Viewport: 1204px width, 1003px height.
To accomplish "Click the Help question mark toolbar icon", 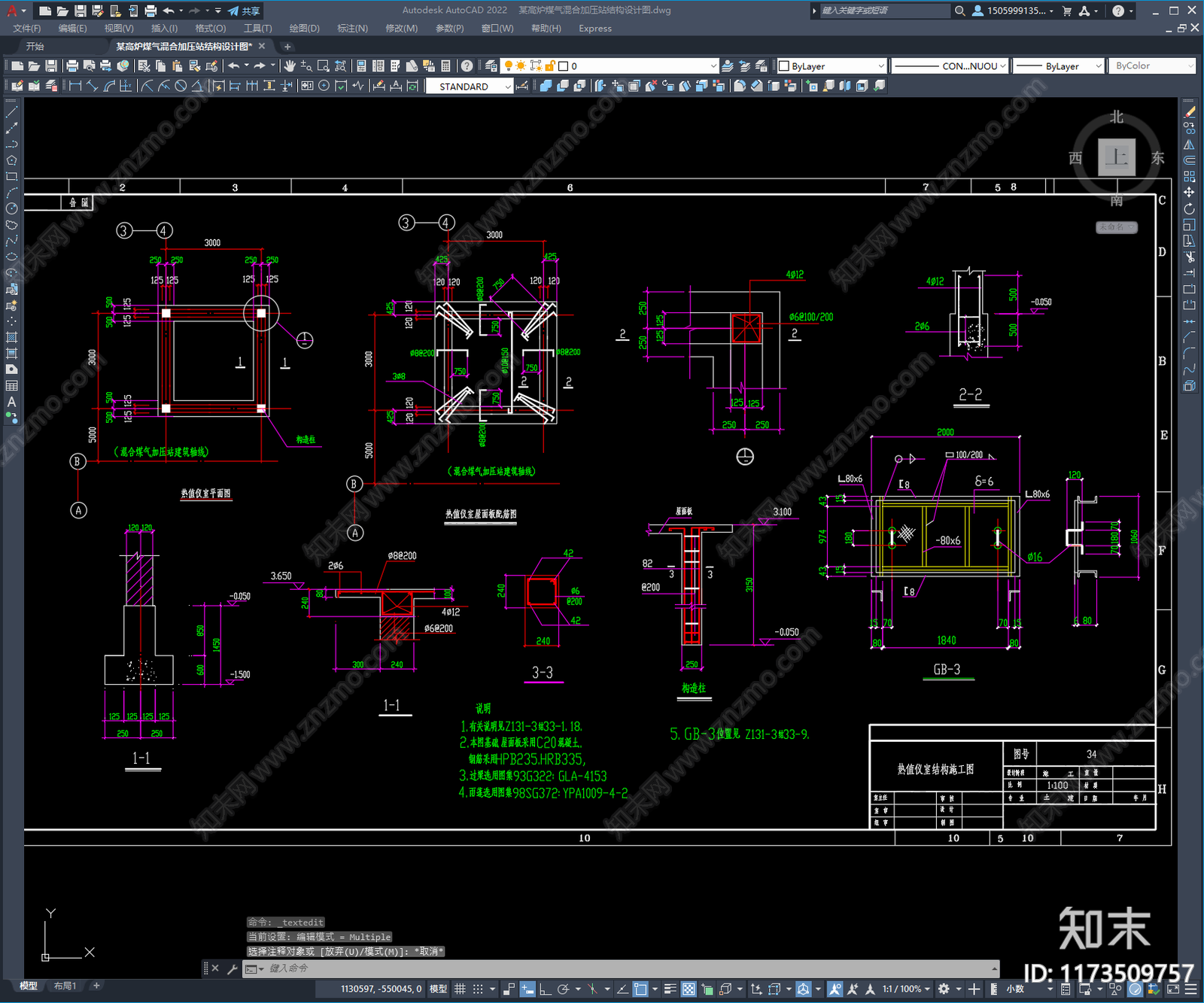I will coord(467,66).
